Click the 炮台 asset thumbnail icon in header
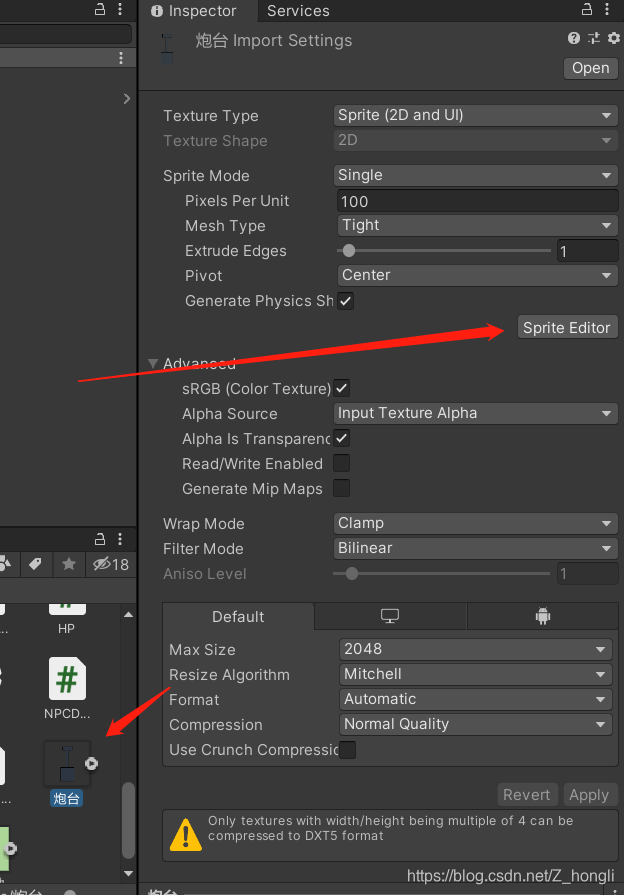Image resolution: width=624 pixels, height=895 pixels. coord(167,49)
